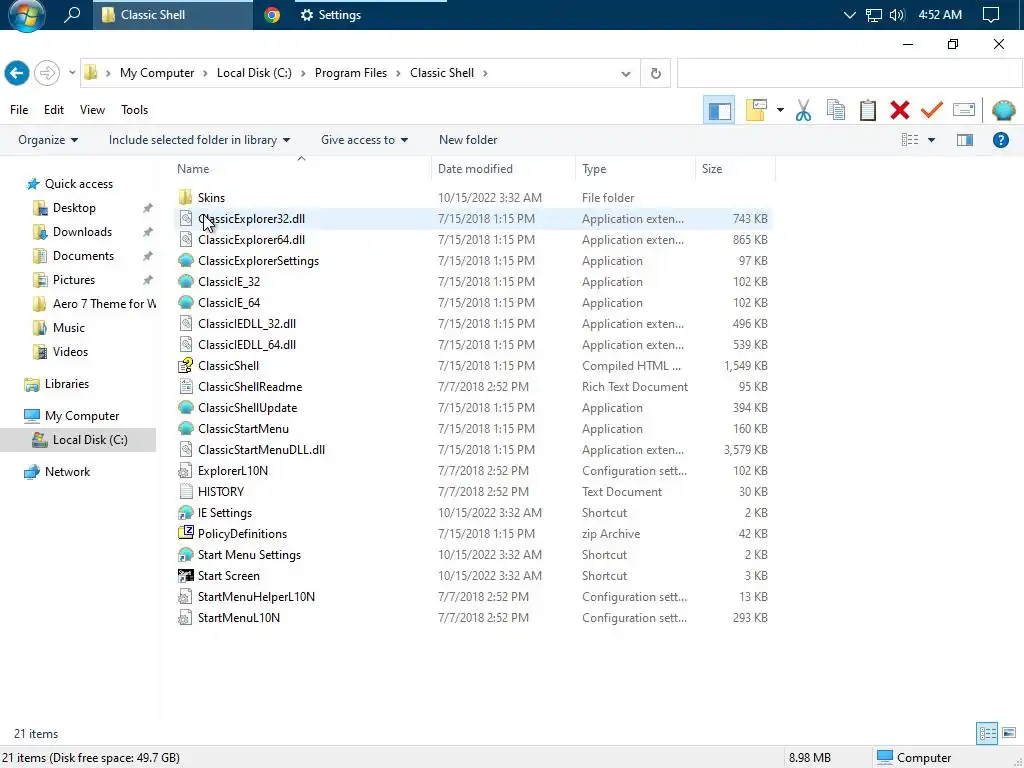Click the Forward navigation arrow
This screenshot has width=1024, height=768.
click(46, 73)
